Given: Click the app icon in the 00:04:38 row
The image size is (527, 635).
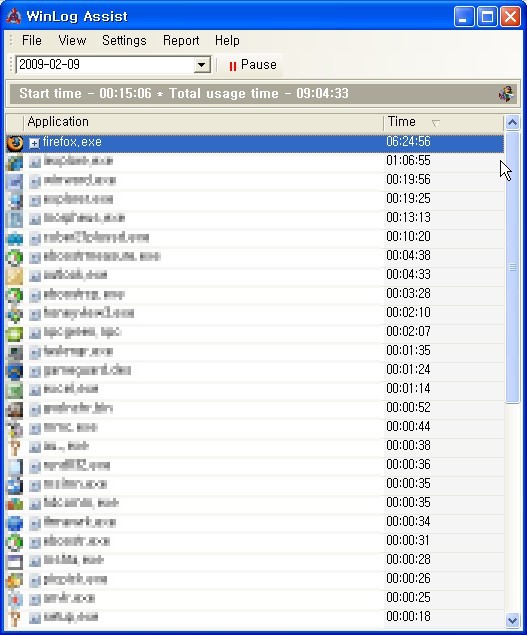Looking at the screenshot, I should [x=15, y=257].
